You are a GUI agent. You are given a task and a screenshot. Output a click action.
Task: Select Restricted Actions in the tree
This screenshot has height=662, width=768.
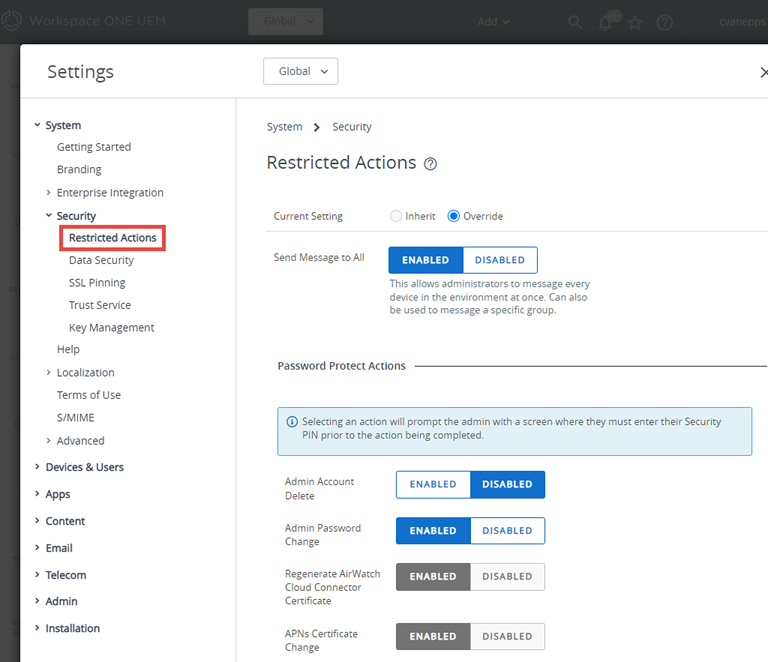tap(113, 238)
